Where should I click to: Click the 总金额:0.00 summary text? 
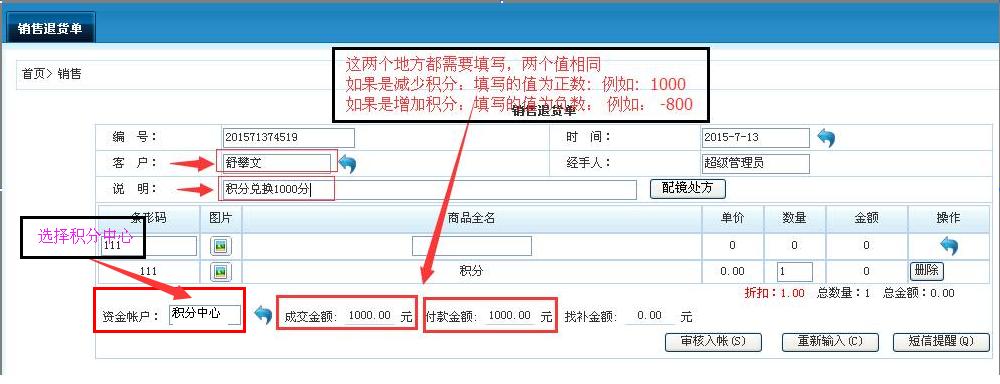[x=919, y=293]
